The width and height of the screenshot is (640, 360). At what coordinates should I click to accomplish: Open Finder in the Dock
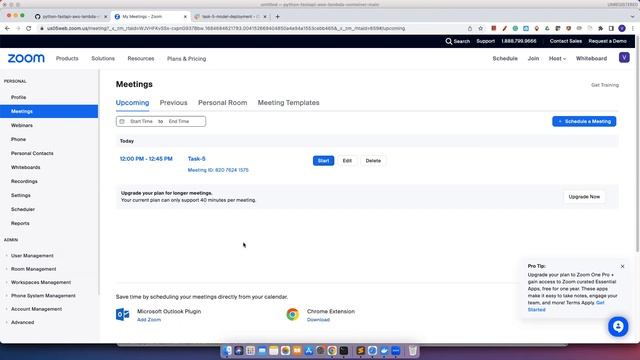227,350
